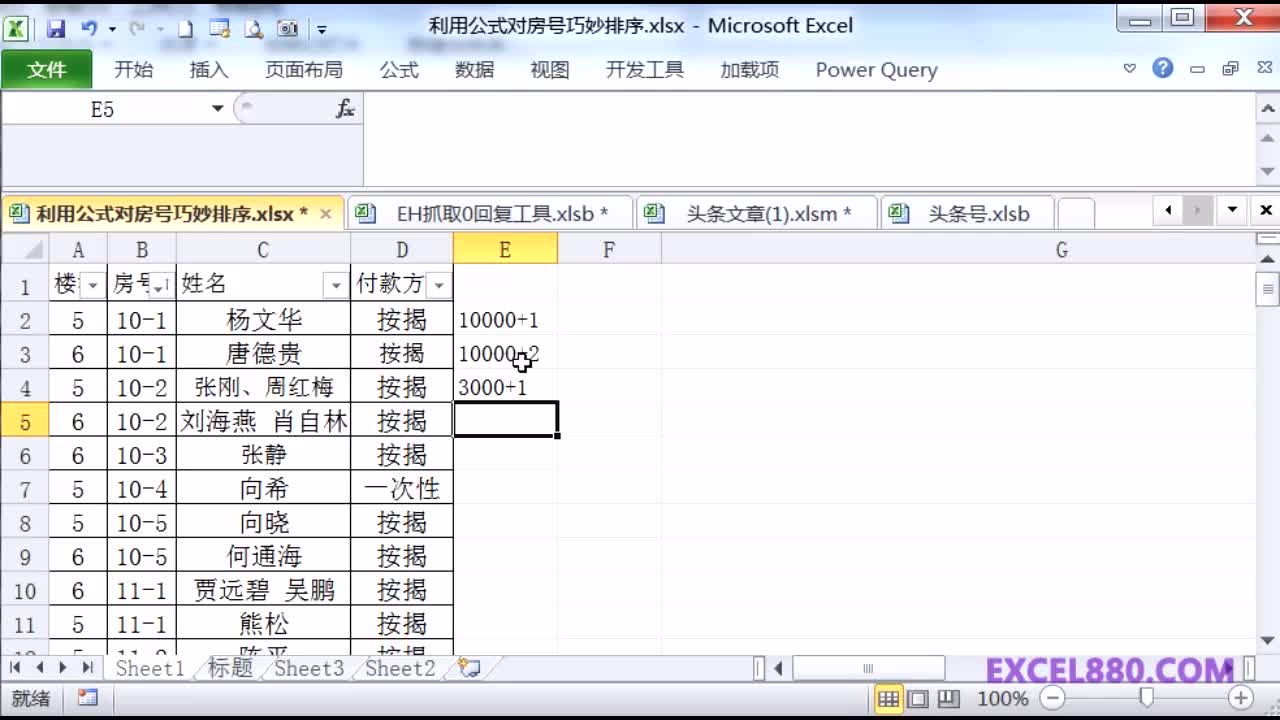The width and height of the screenshot is (1280, 720).
Task: Open the 付款方 column filter dropdown
Action: tap(438, 285)
